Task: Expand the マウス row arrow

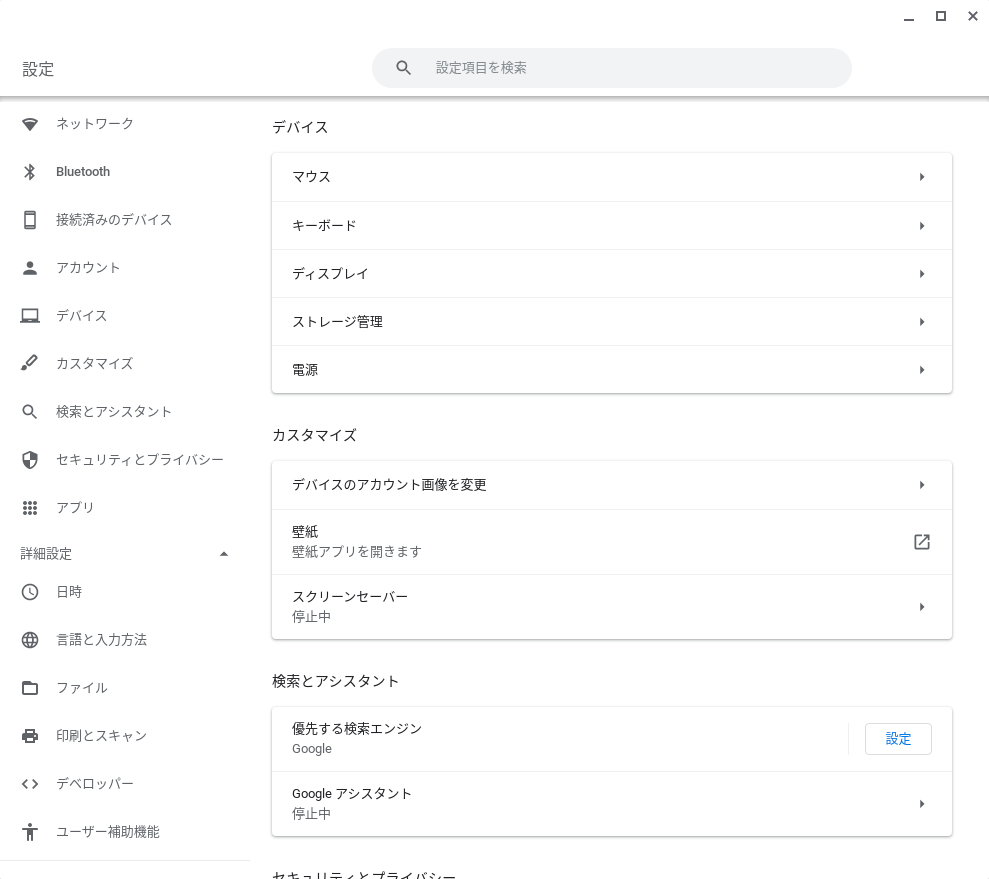Action: pos(922,177)
